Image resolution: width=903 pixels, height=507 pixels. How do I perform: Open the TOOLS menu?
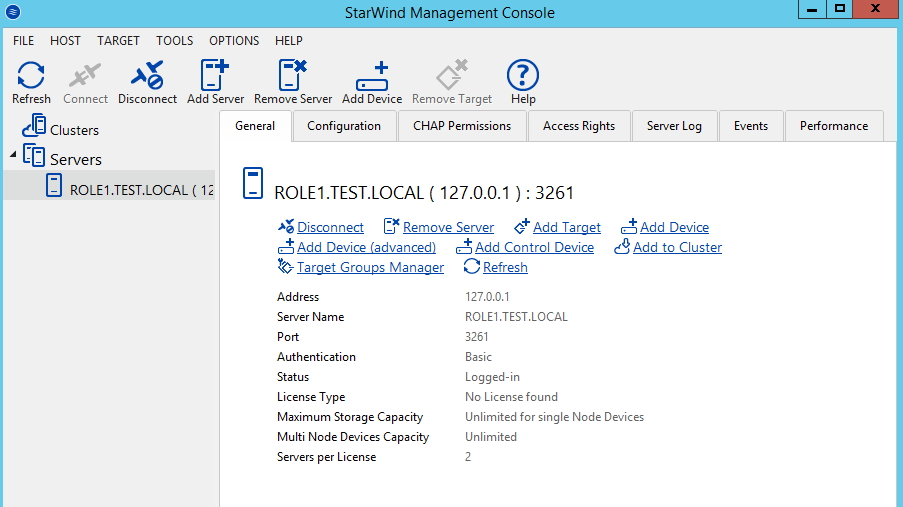[x=174, y=40]
